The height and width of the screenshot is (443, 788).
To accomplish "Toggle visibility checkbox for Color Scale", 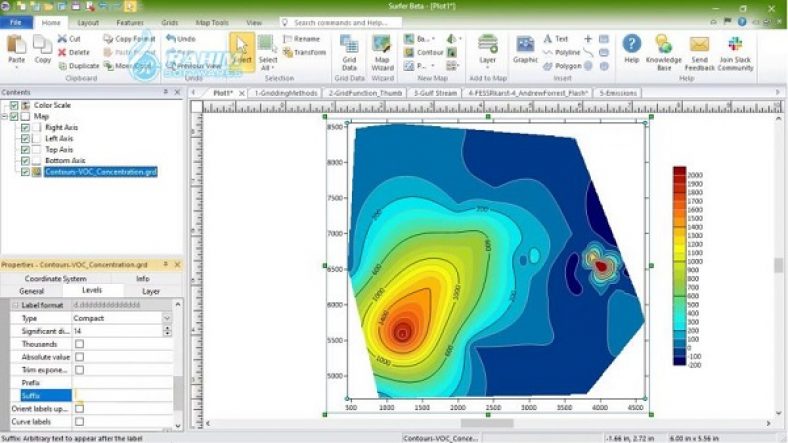I will pos(14,105).
